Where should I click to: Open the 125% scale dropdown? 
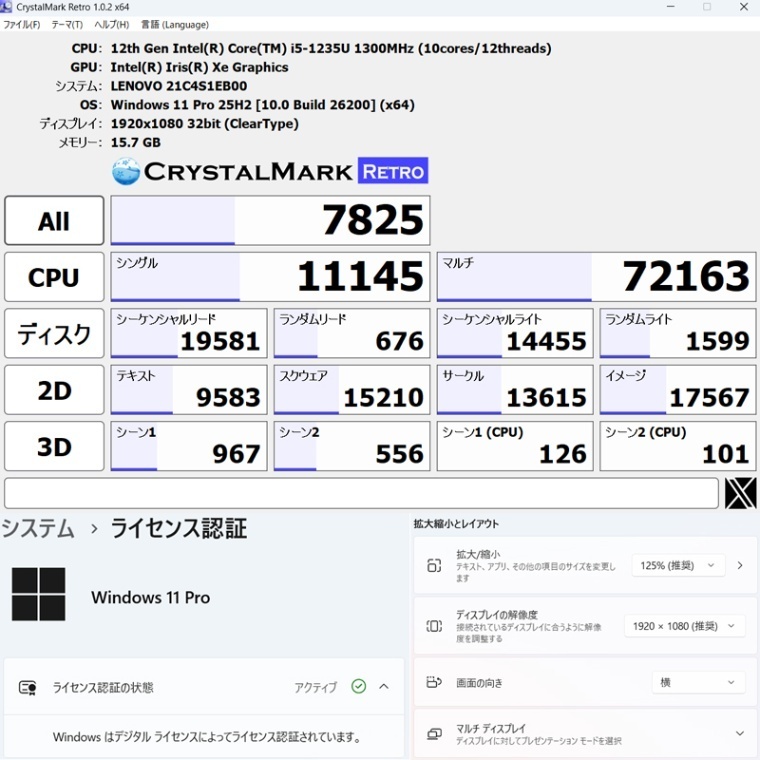678,565
